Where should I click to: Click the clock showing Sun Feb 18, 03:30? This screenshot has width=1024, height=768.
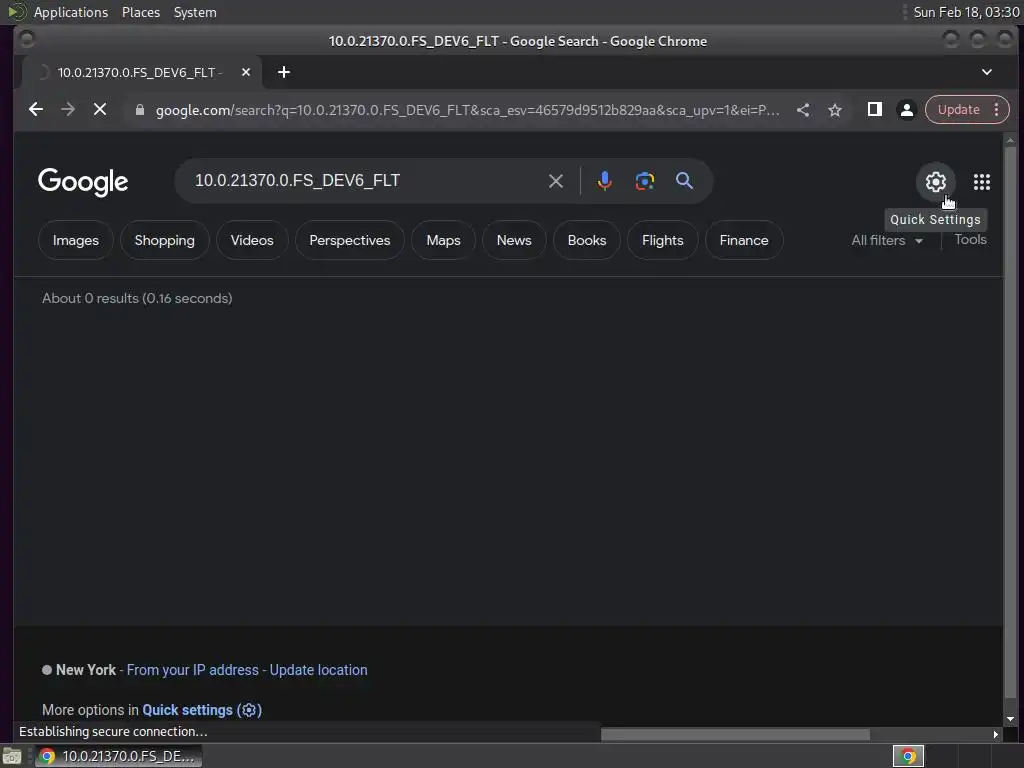(x=967, y=12)
